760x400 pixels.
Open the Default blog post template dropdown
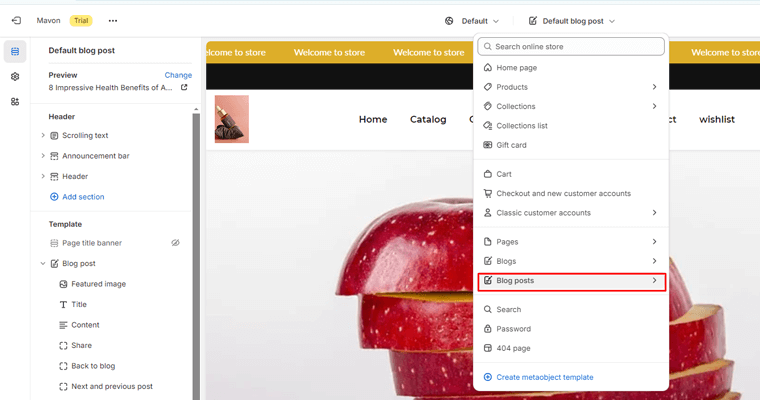[572, 21]
